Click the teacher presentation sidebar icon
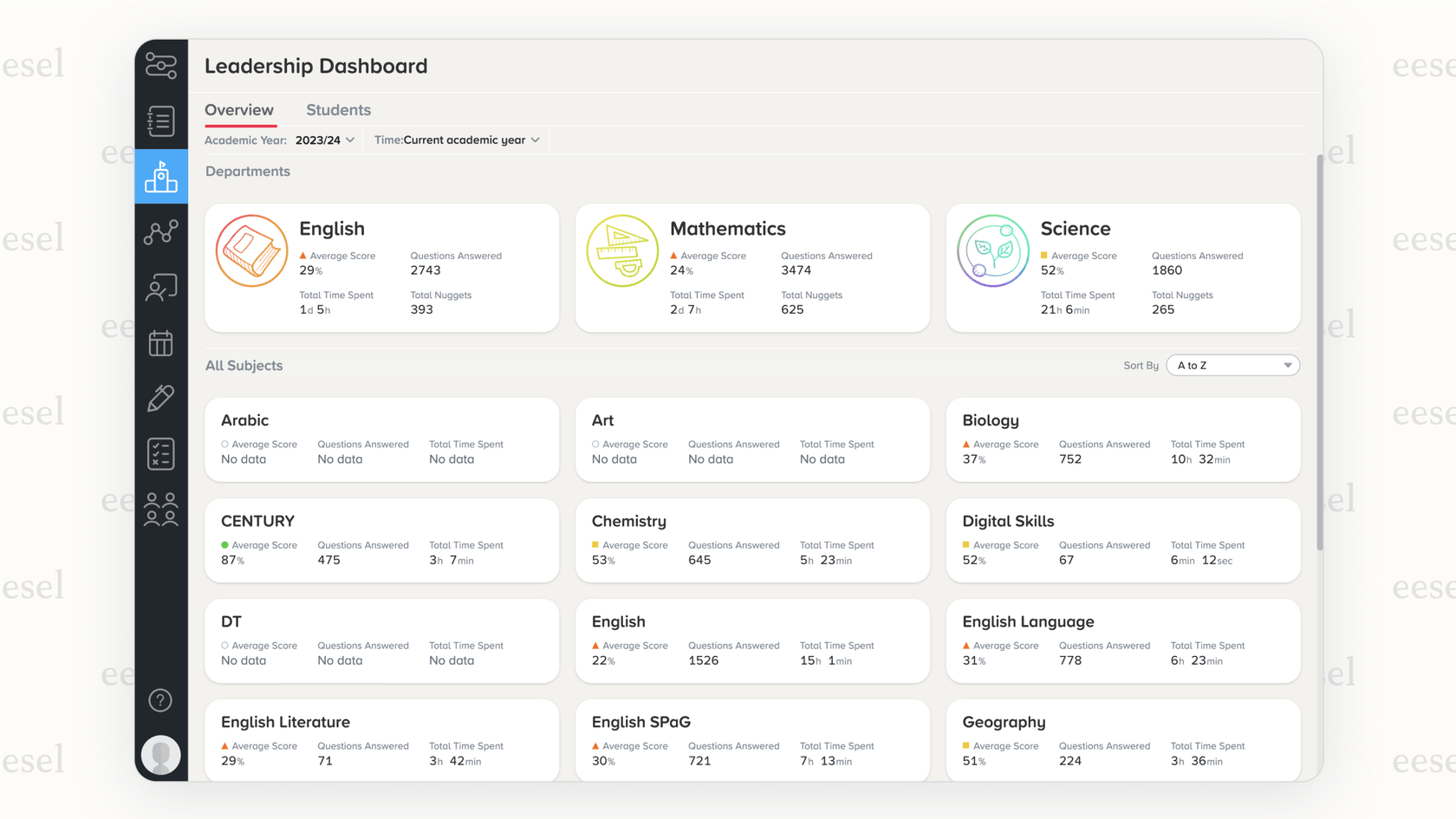The image size is (1456, 819). tap(161, 288)
